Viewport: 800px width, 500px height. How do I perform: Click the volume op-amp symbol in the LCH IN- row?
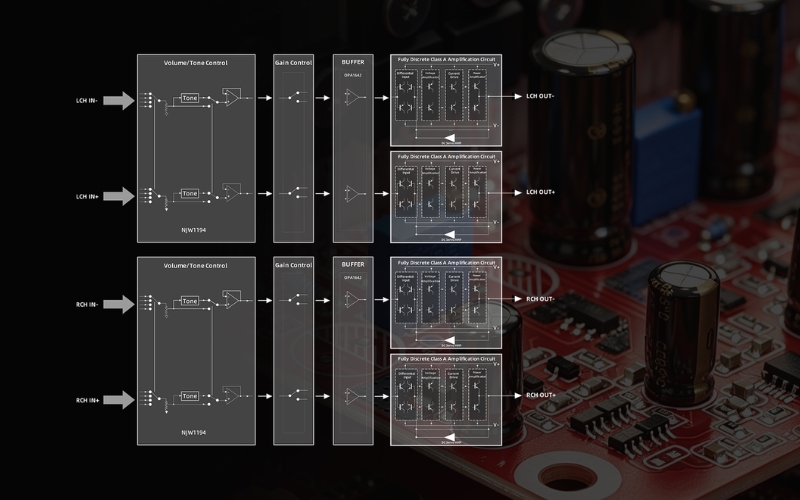(x=232, y=97)
